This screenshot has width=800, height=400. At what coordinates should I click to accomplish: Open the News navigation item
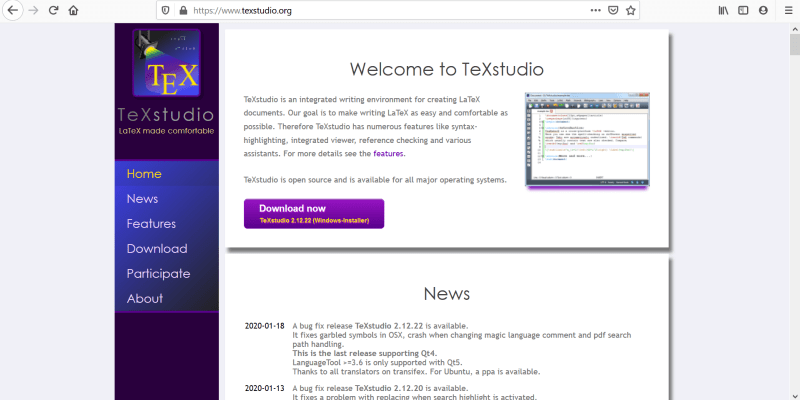(x=142, y=199)
